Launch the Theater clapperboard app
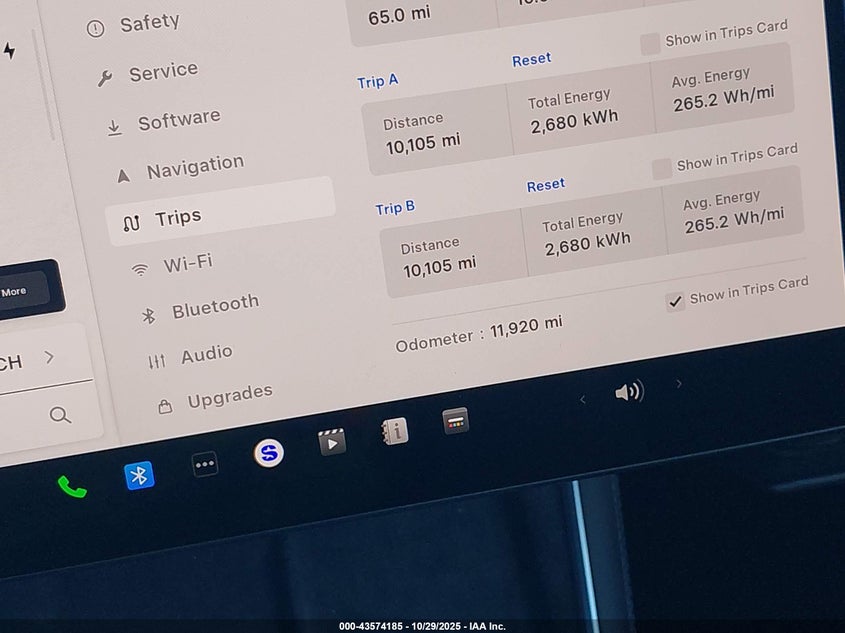The width and height of the screenshot is (845, 633). [332, 441]
